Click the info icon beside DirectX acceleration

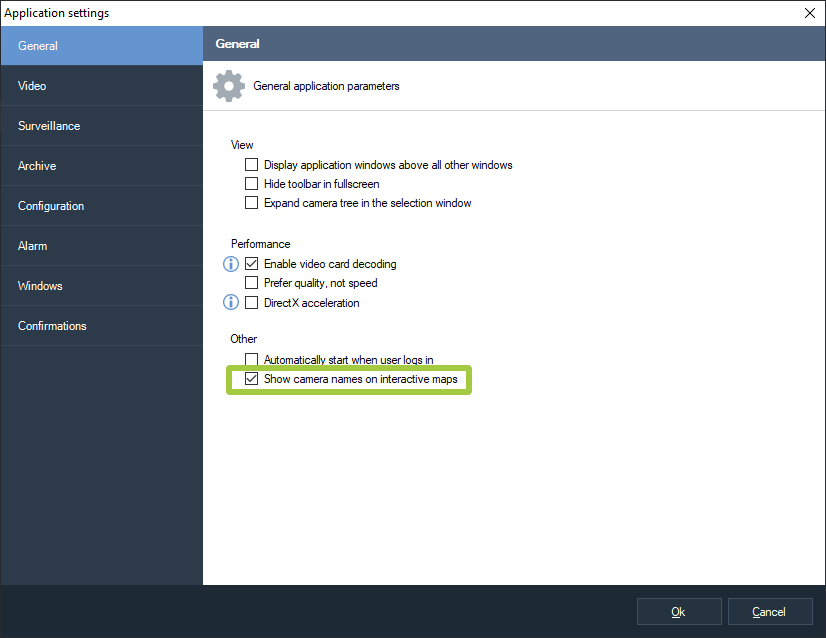click(x=231, y=302)
